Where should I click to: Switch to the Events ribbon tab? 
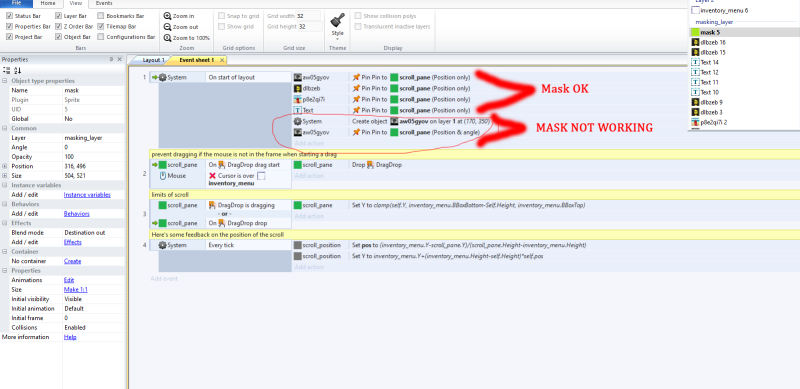click(104, 3)
